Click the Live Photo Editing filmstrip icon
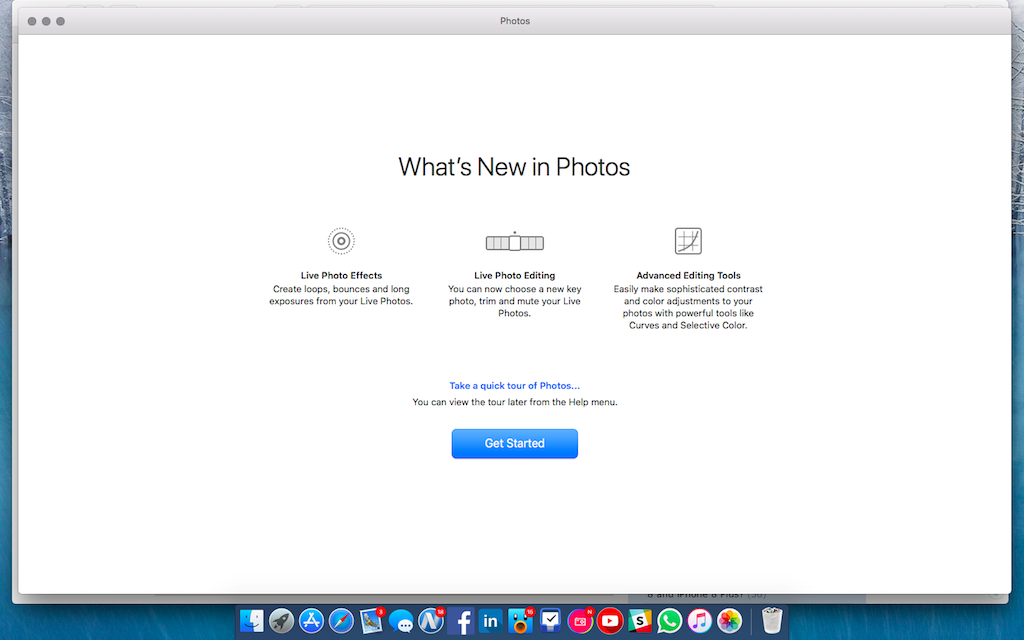Screen dimensions: 1024x640 pyautogui.click(x=514, y=242)
